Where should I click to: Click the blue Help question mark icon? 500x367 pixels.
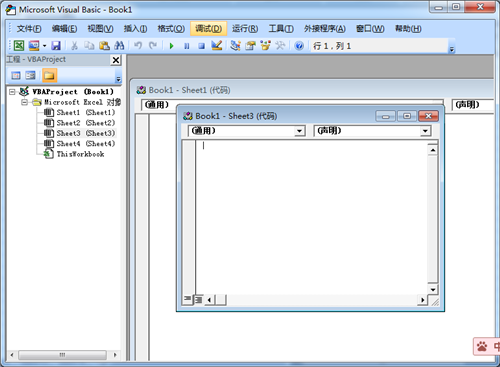pyautogui.click(x=299, y=46)
